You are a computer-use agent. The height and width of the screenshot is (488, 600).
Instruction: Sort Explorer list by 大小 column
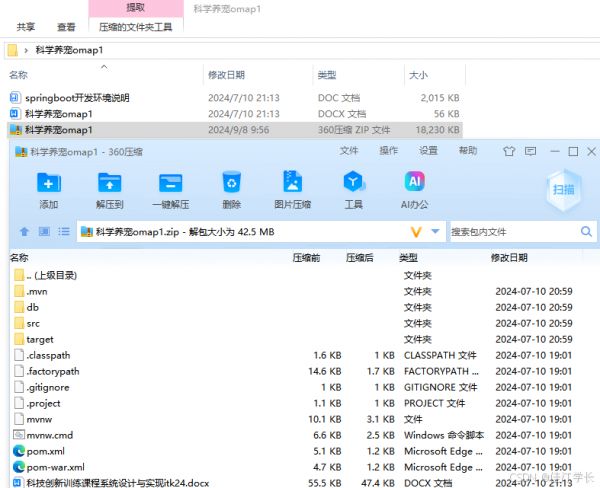(x=418, y=75)
